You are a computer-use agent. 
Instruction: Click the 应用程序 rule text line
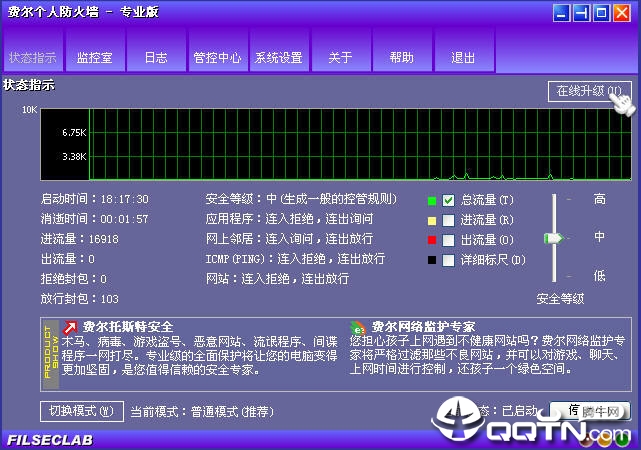click(289, 219)
